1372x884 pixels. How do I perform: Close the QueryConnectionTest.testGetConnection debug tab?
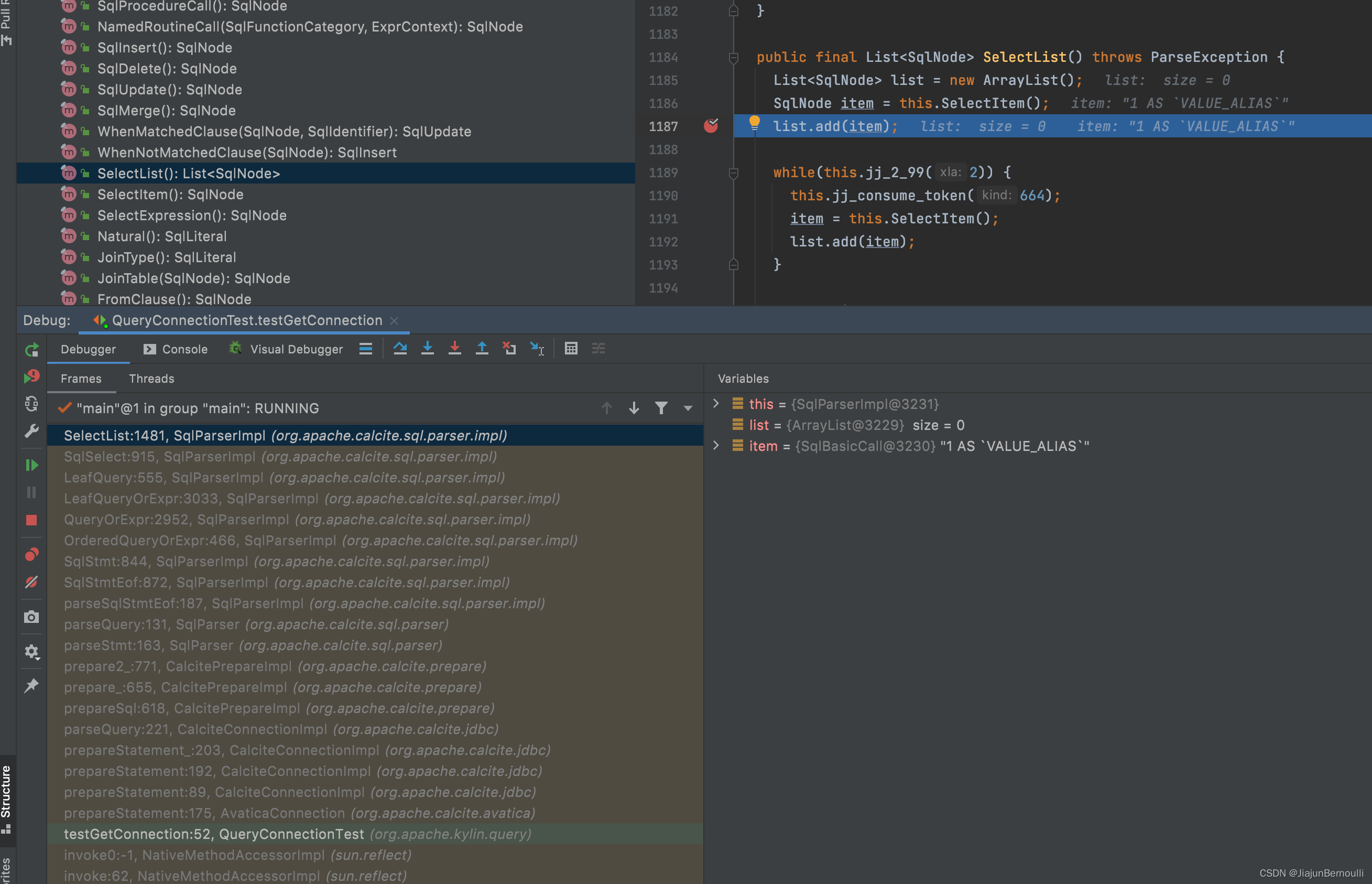(394, 321)
